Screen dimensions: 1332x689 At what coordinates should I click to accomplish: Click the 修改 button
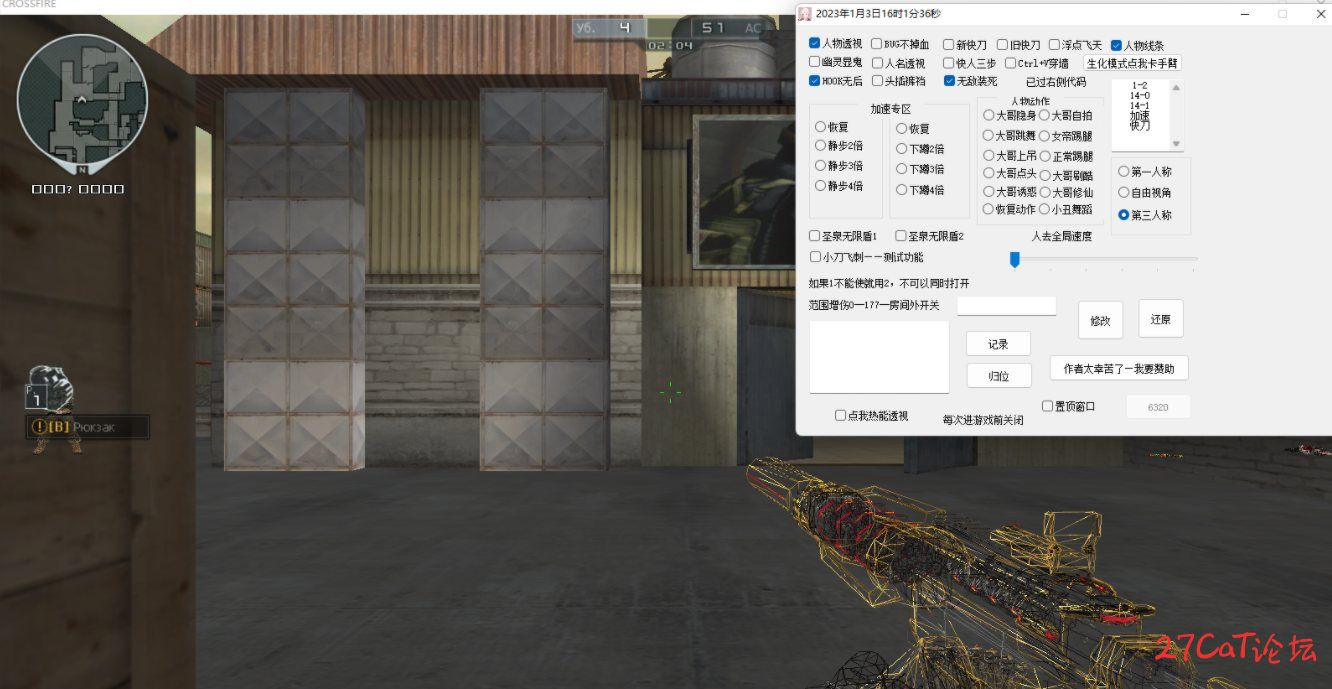[x=1100, y=321]
